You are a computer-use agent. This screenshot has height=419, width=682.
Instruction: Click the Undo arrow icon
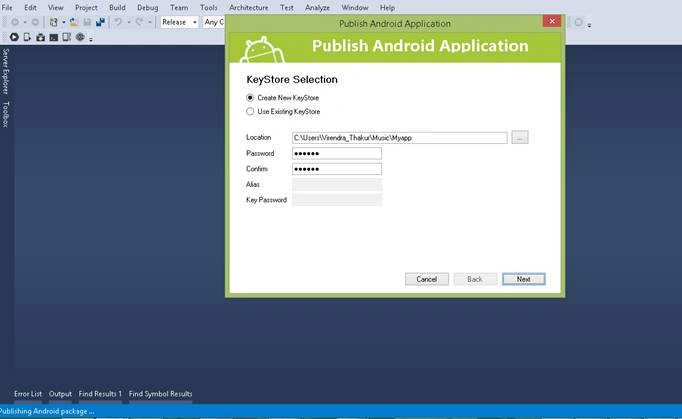point(118,22)
